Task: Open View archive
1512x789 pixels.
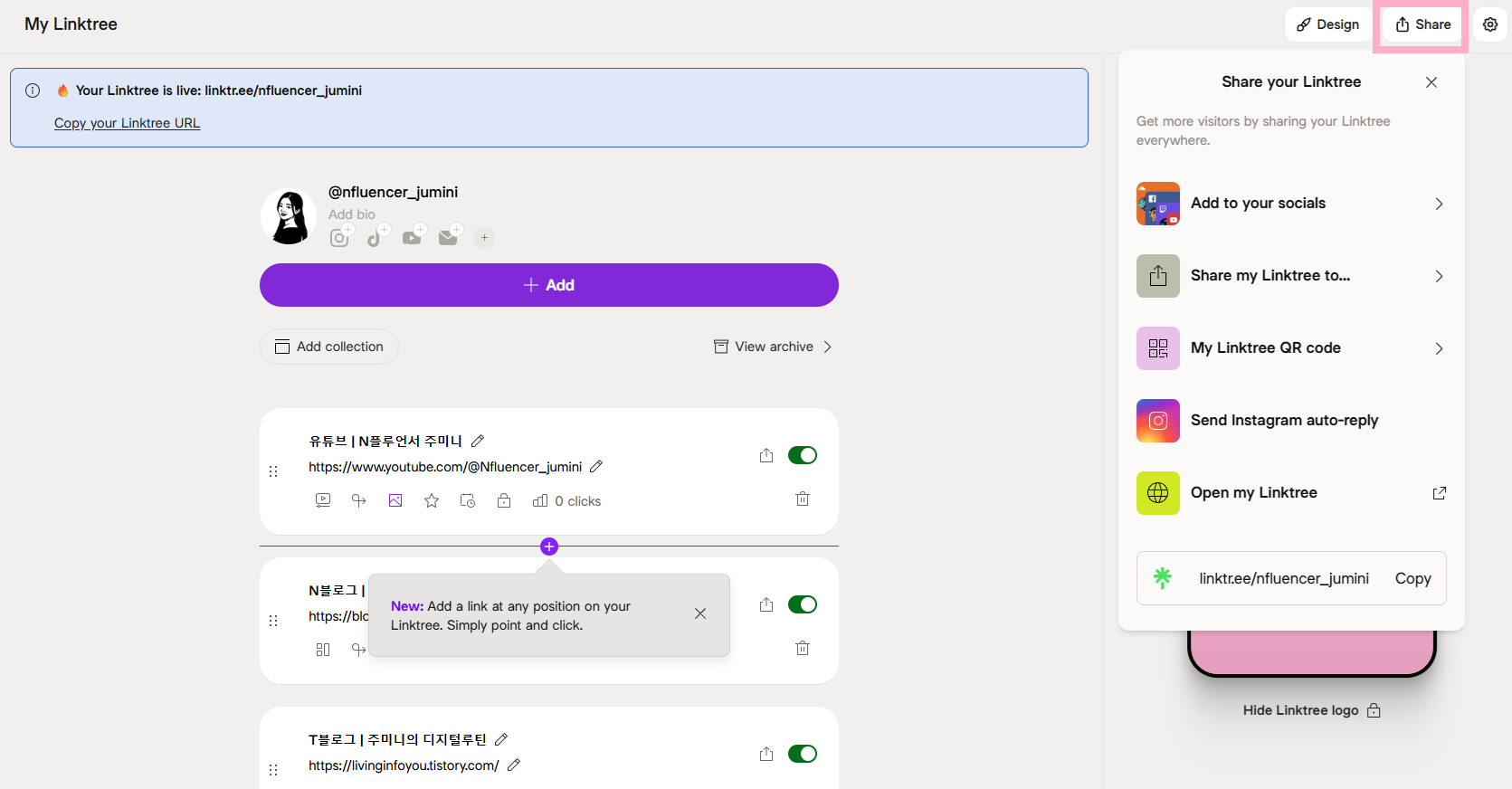Action: (x=773, y=347)
